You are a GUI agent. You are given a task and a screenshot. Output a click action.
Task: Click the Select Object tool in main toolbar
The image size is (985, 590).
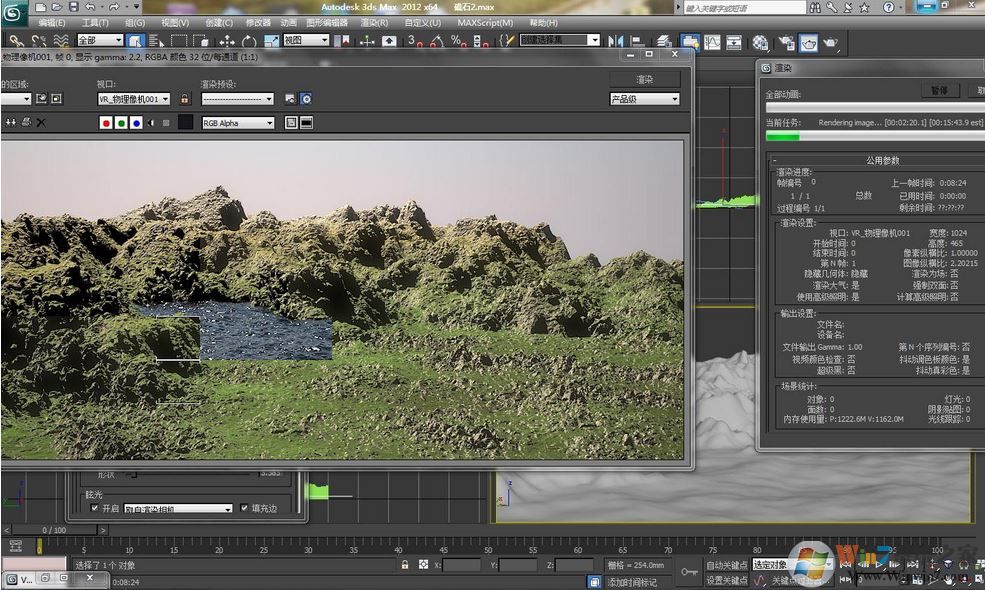[135, 41]
